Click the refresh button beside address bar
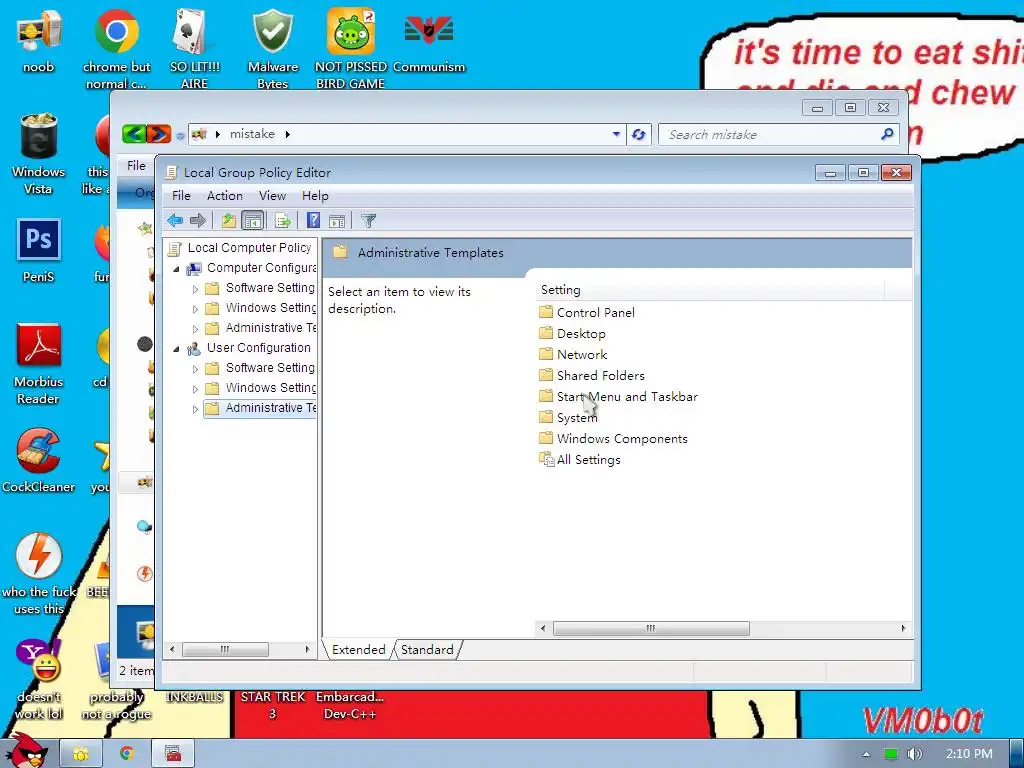 click(x=638, y=134)
